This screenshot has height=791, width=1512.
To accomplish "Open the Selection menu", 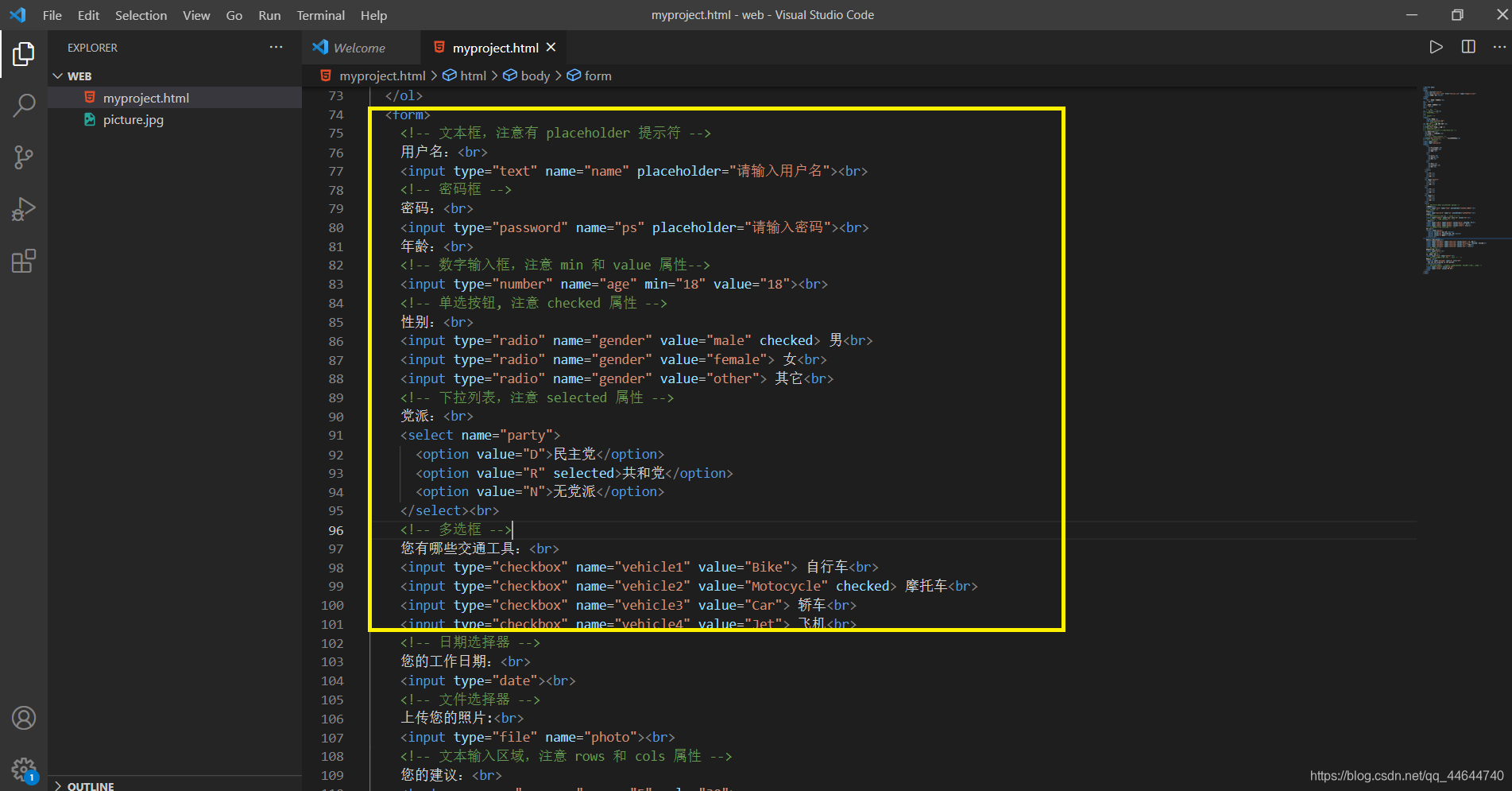I will [x=141, y=15].
